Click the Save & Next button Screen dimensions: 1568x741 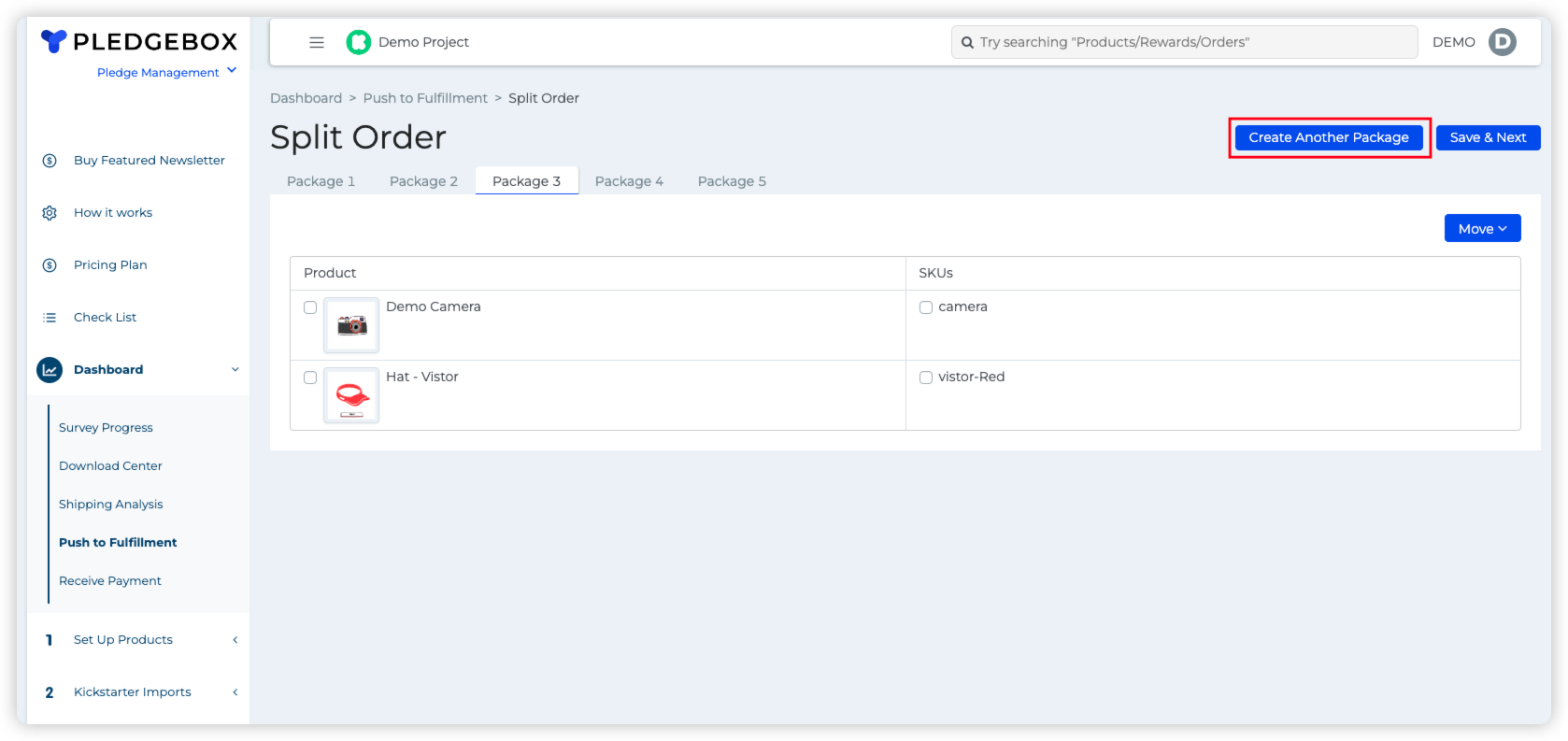(1489, 137)
